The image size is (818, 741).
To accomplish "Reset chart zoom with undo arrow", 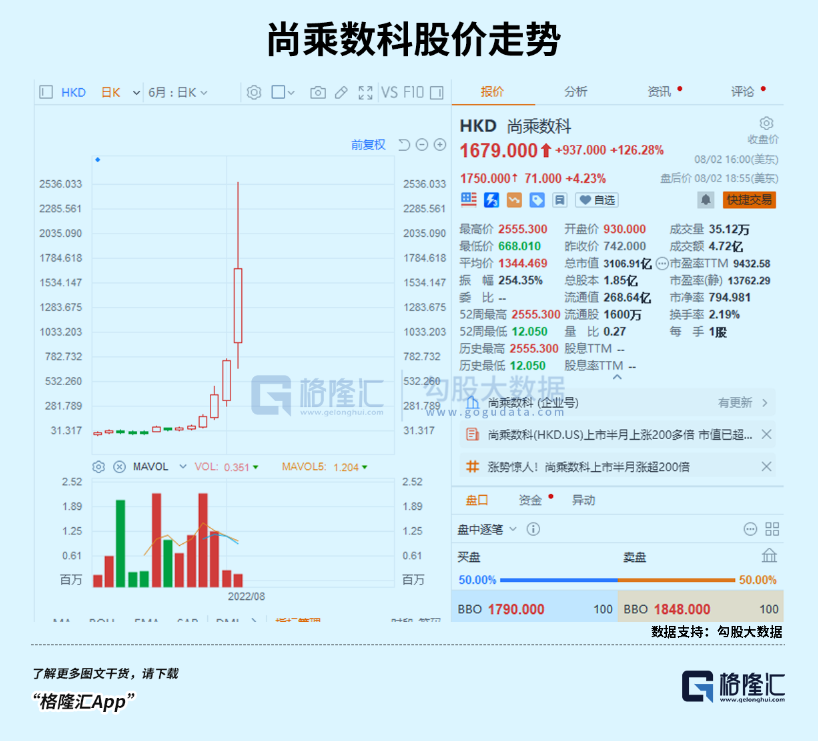I will coord(404,145).
